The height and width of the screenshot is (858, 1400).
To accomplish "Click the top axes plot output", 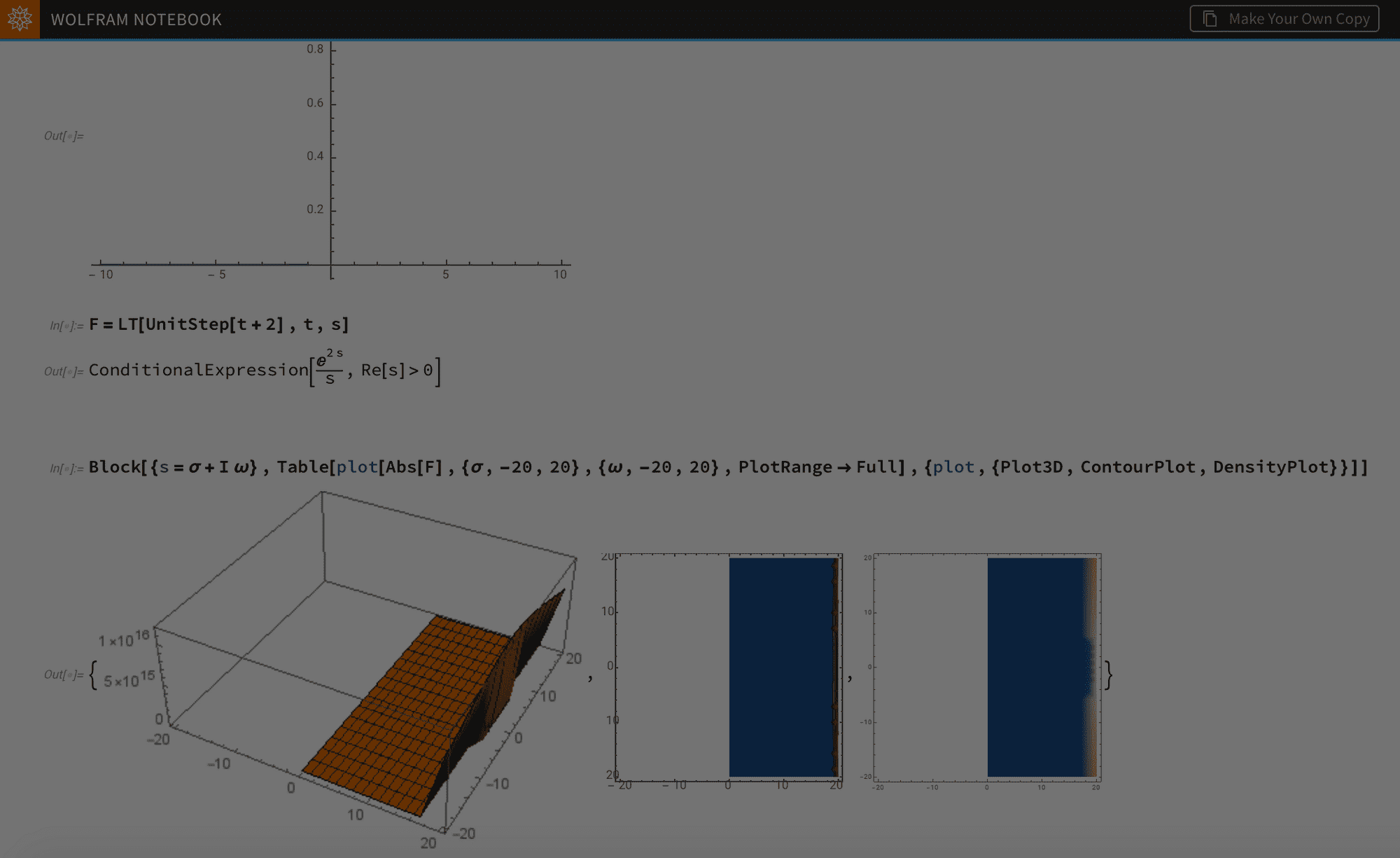I will [330, 161].
